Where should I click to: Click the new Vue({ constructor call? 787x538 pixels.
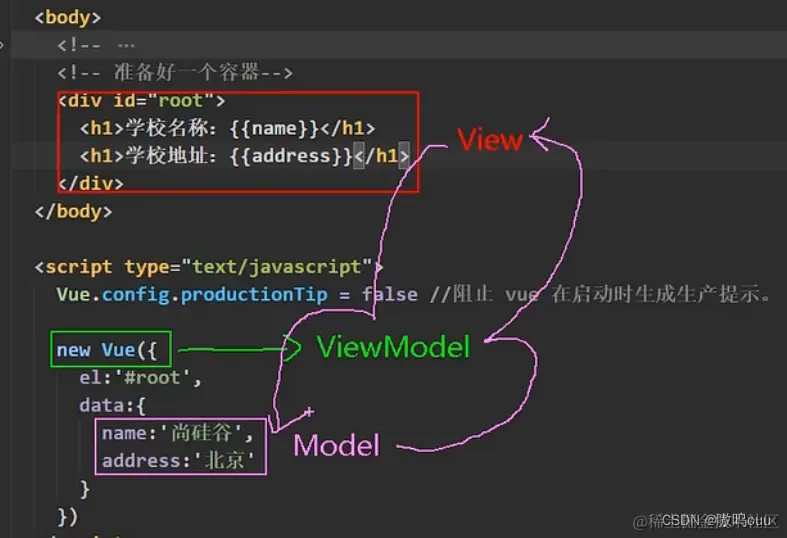coord(107,350)
